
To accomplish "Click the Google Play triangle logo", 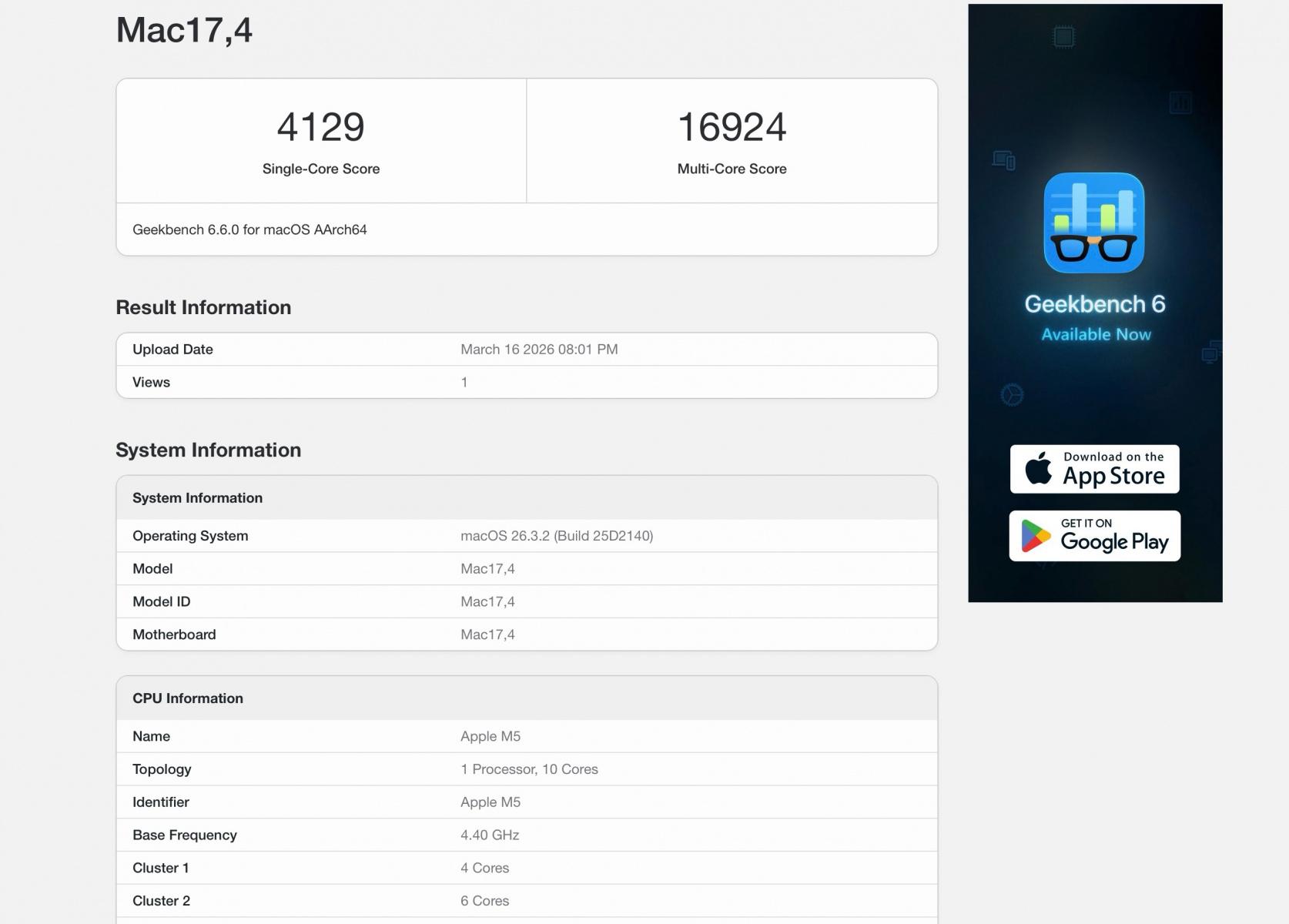I will pyautogui.click(x=1036, y=536).
